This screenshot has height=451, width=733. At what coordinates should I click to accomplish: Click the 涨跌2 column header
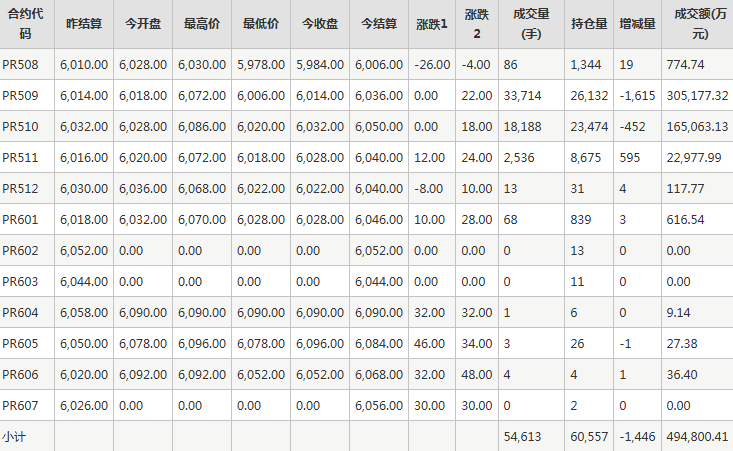(477, 23)
